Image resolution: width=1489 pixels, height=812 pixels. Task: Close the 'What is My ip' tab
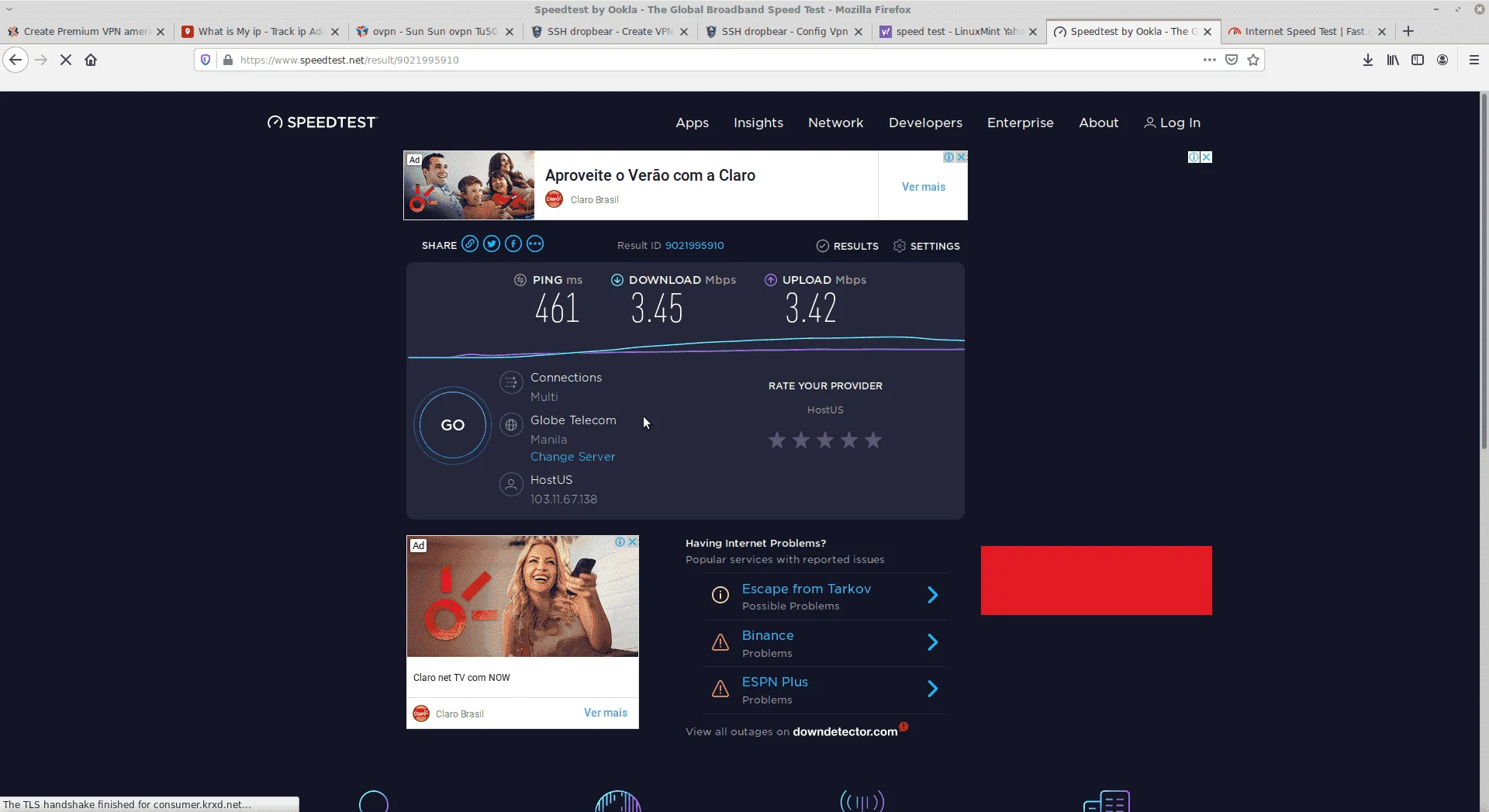pyautogui.click(x=335, y=32)
